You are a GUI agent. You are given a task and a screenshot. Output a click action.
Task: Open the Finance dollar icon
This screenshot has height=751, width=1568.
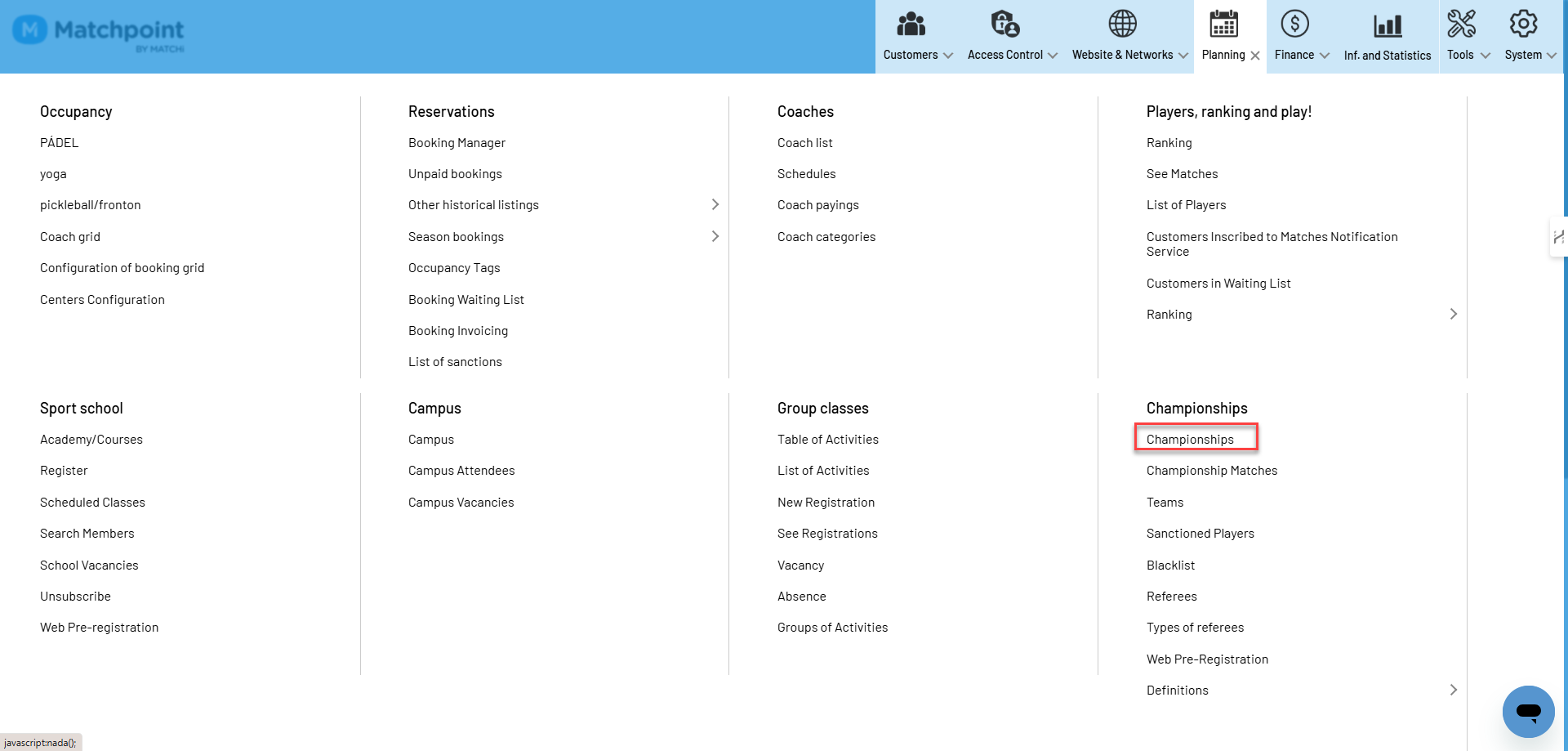click(x=1294, y=24)
